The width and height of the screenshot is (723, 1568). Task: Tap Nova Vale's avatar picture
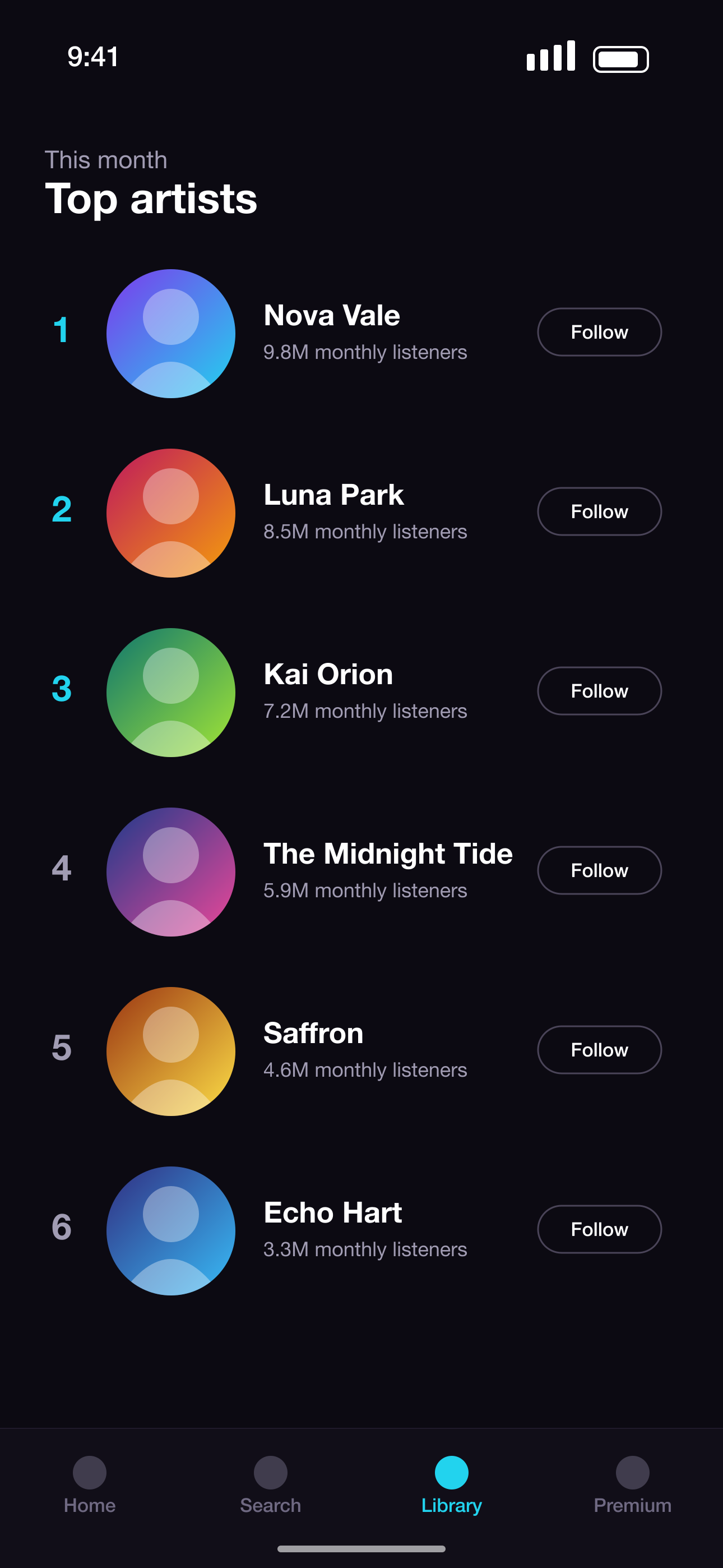click(x=171, y=334)
